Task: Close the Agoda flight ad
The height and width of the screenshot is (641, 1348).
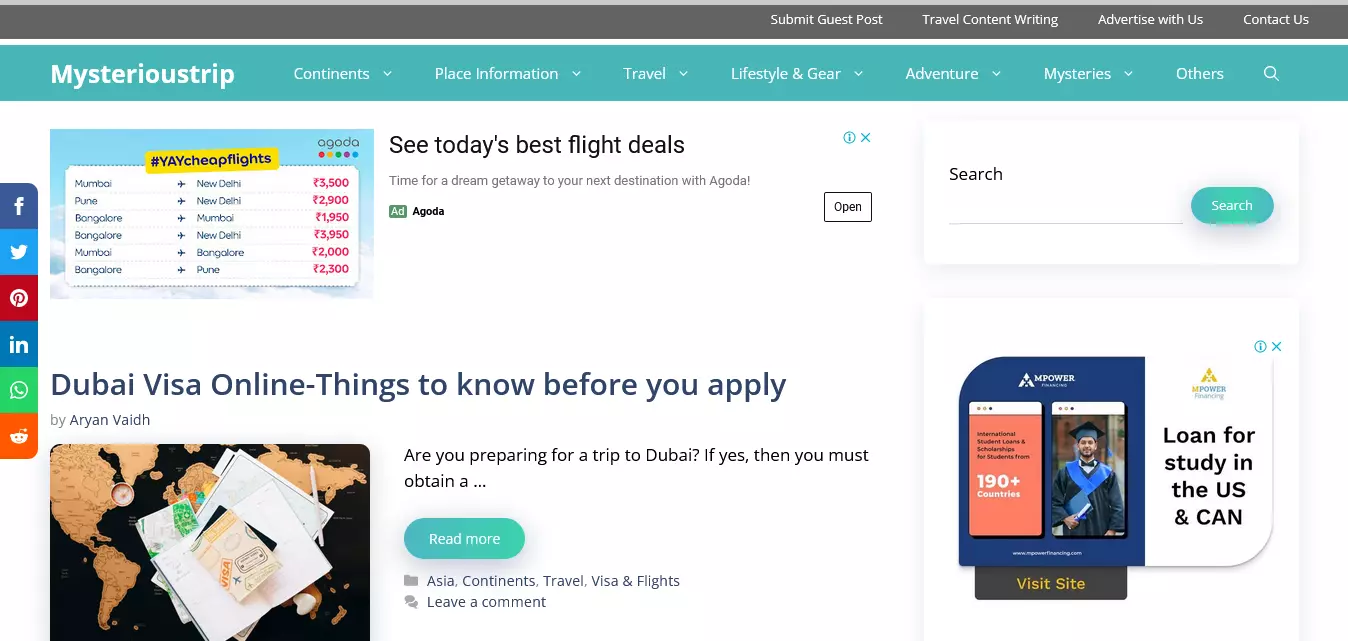Action: (x=866, y=137)
